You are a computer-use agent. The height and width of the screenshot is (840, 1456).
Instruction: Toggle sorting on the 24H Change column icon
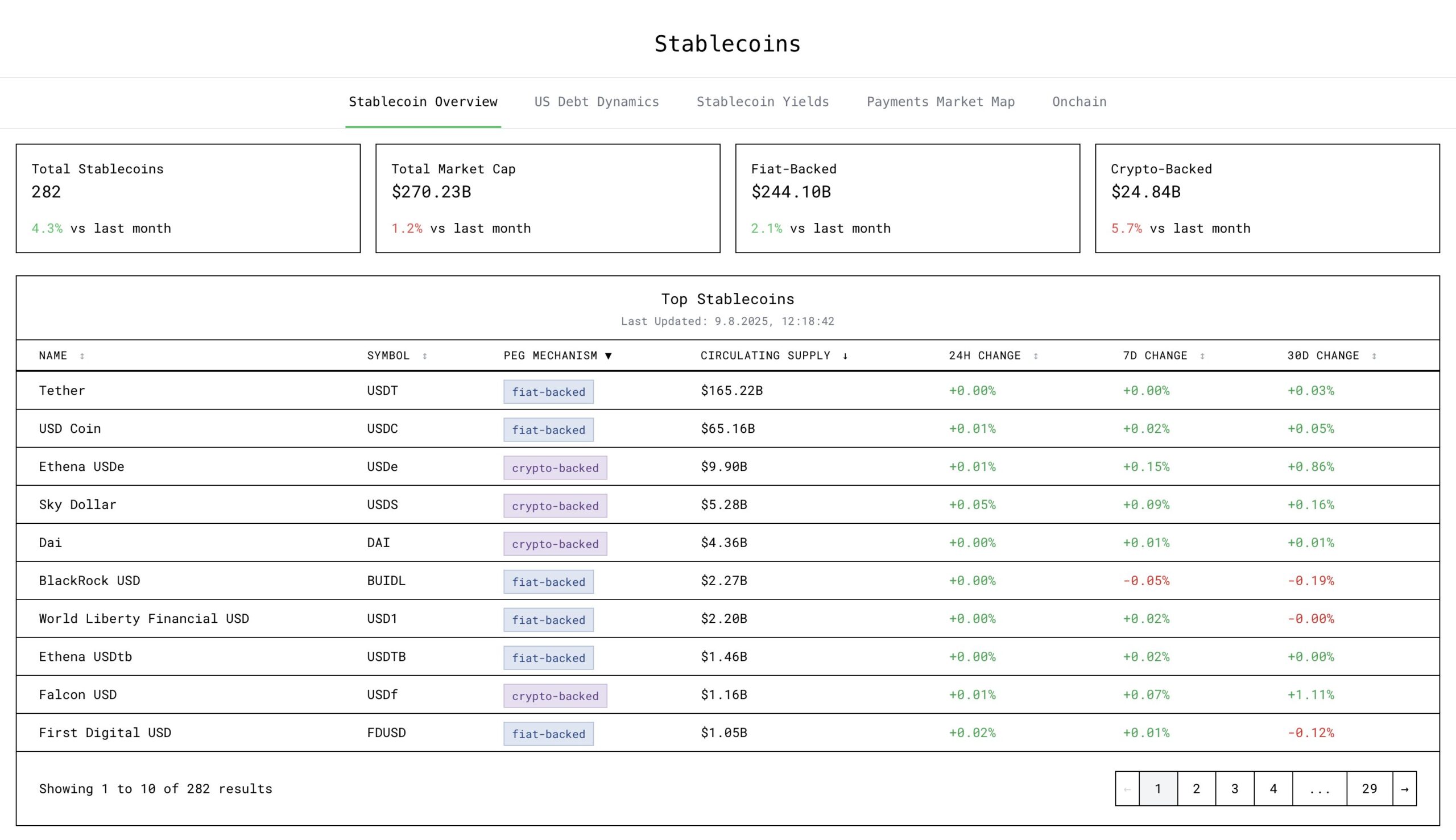click(1037, 356)
